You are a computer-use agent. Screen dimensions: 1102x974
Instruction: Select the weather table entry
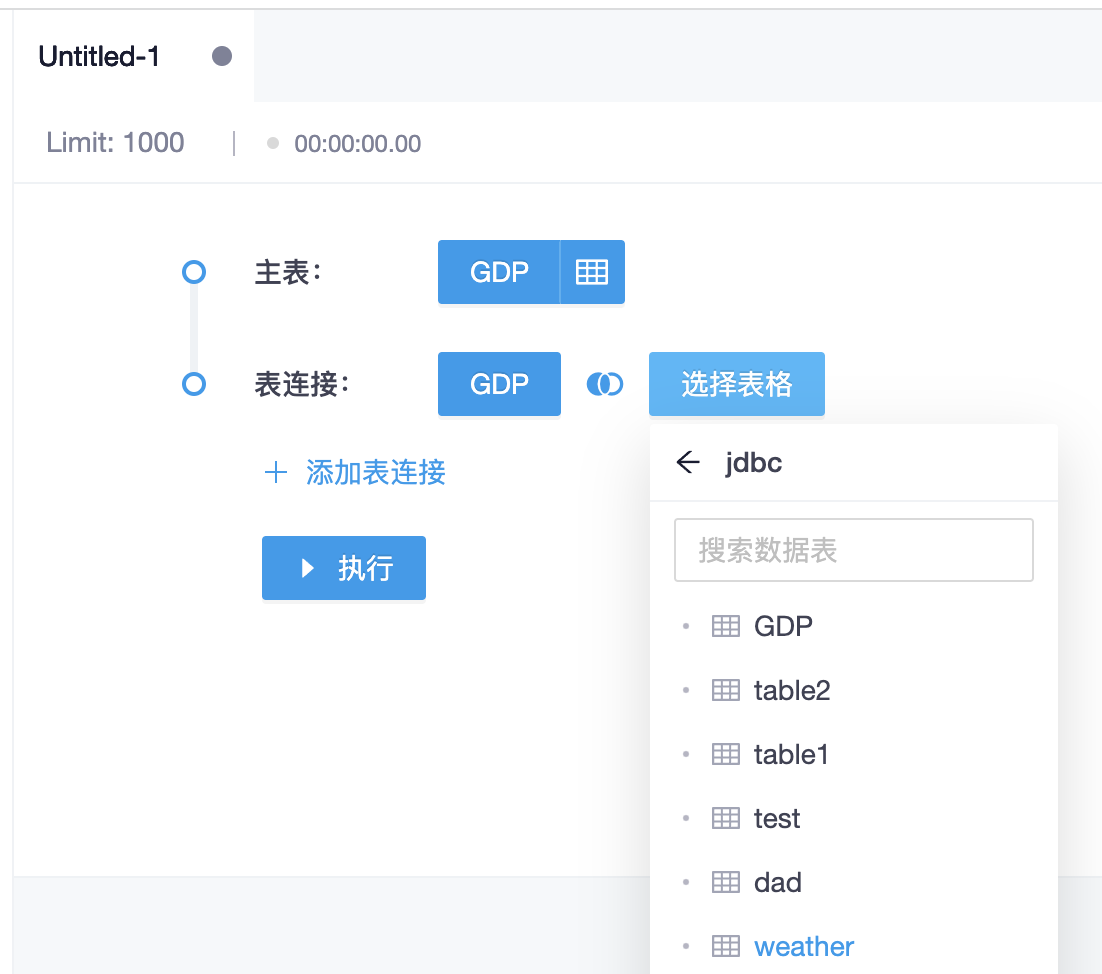[804, 946]
